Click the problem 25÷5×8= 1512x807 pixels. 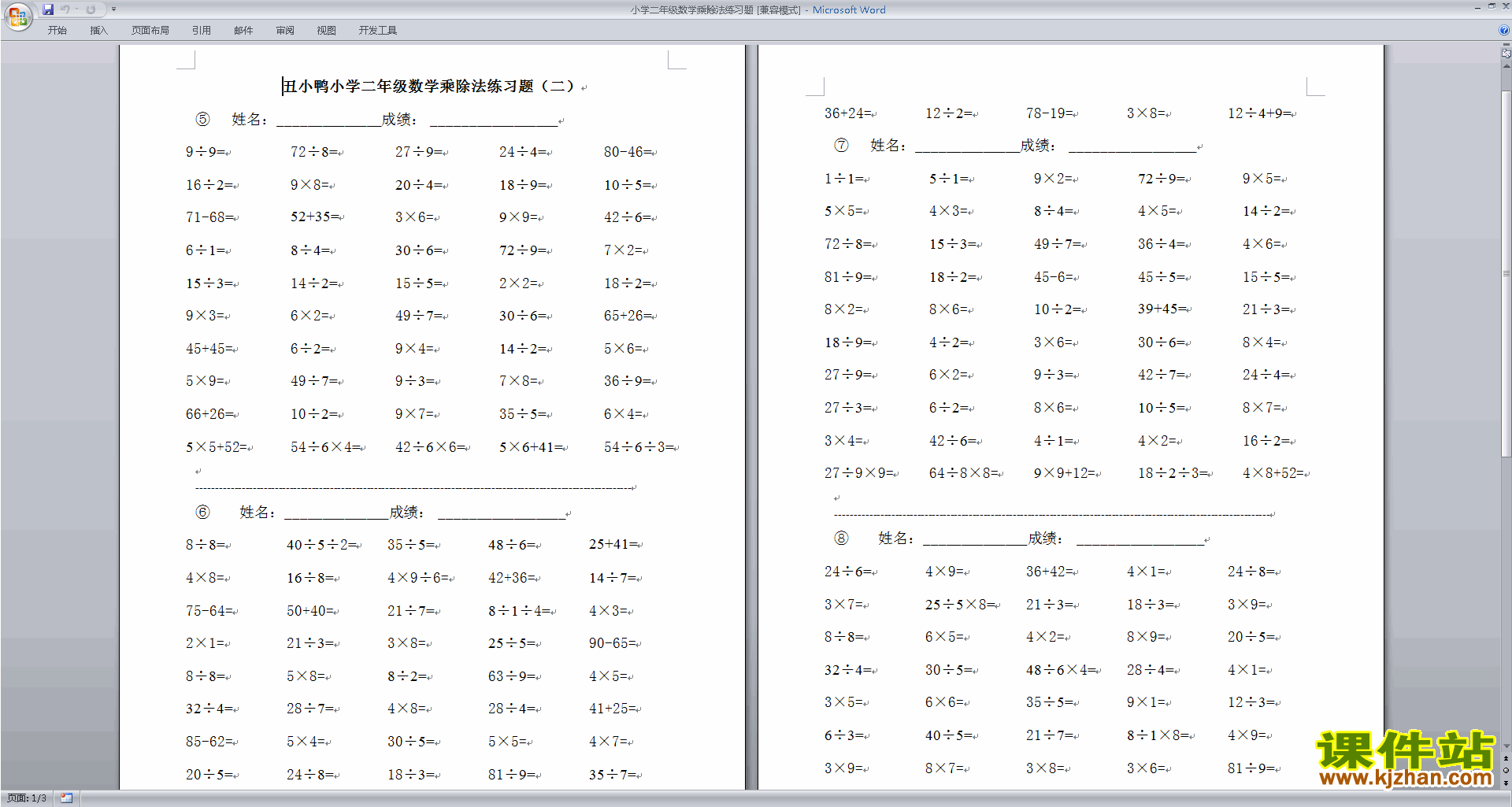point(961,605)
